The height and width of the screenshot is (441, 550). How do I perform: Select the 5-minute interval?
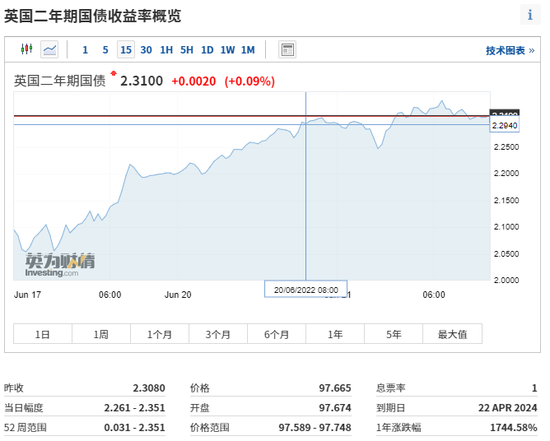pyautogui.click(x=105, y=50)
